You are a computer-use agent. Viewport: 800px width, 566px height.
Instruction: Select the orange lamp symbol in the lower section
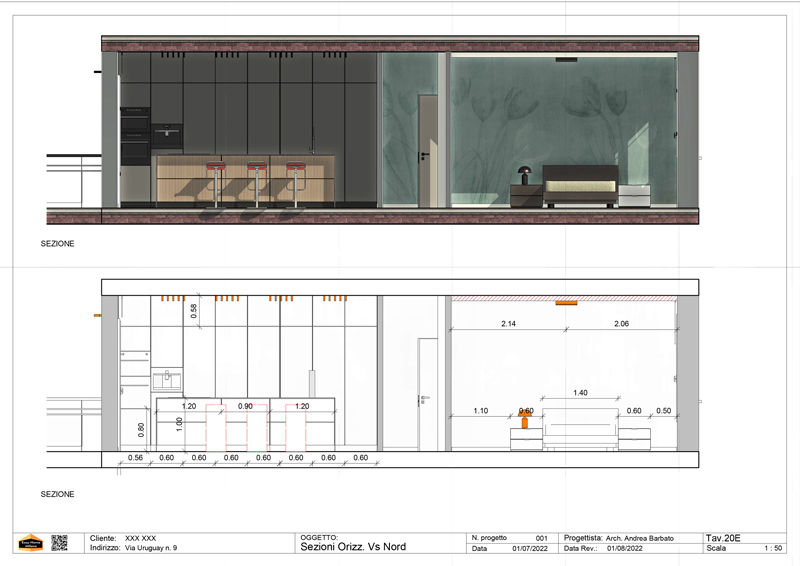pos(524,420)
